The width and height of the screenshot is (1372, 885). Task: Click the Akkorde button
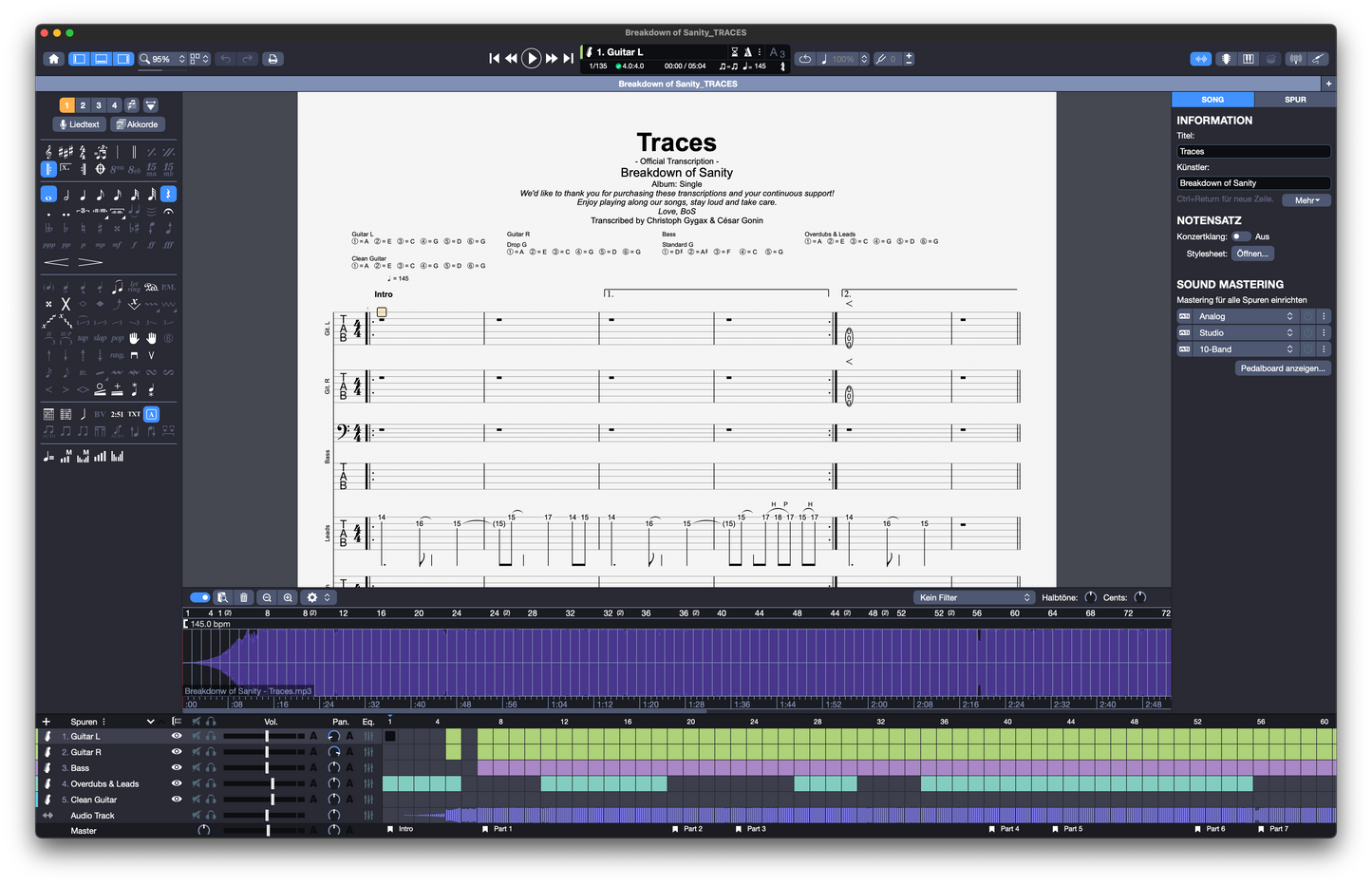[137, 124]
